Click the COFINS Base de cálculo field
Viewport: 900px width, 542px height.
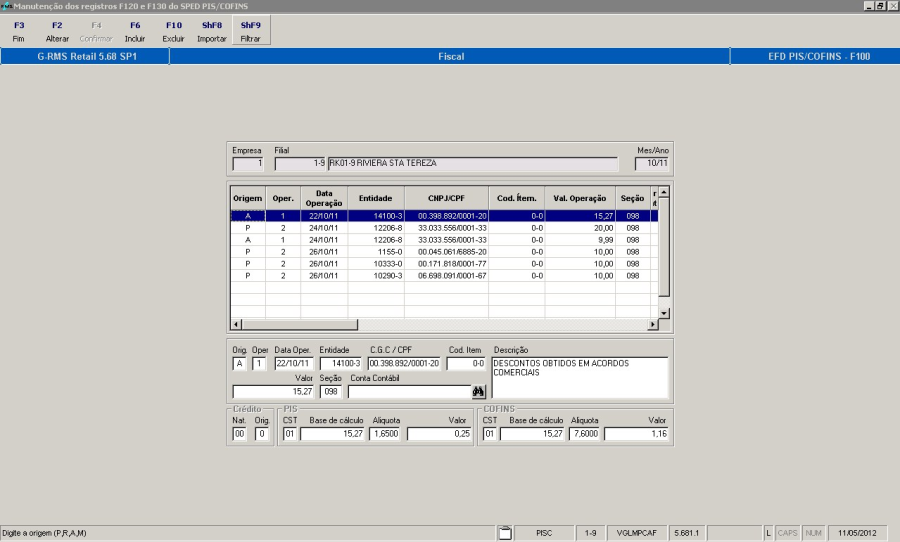tap(532, 434)
